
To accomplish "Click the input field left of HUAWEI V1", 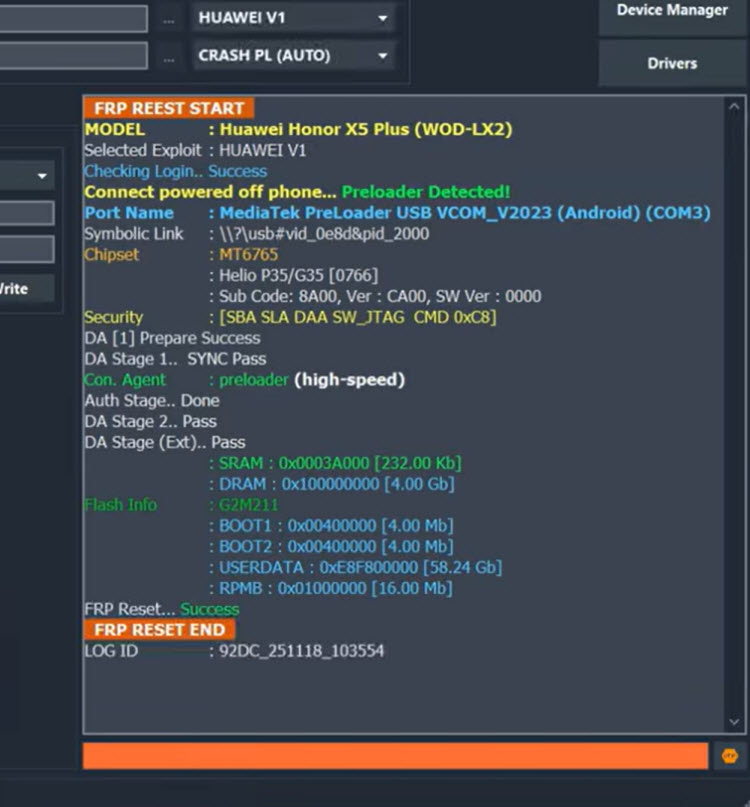I will coord(73,18).
